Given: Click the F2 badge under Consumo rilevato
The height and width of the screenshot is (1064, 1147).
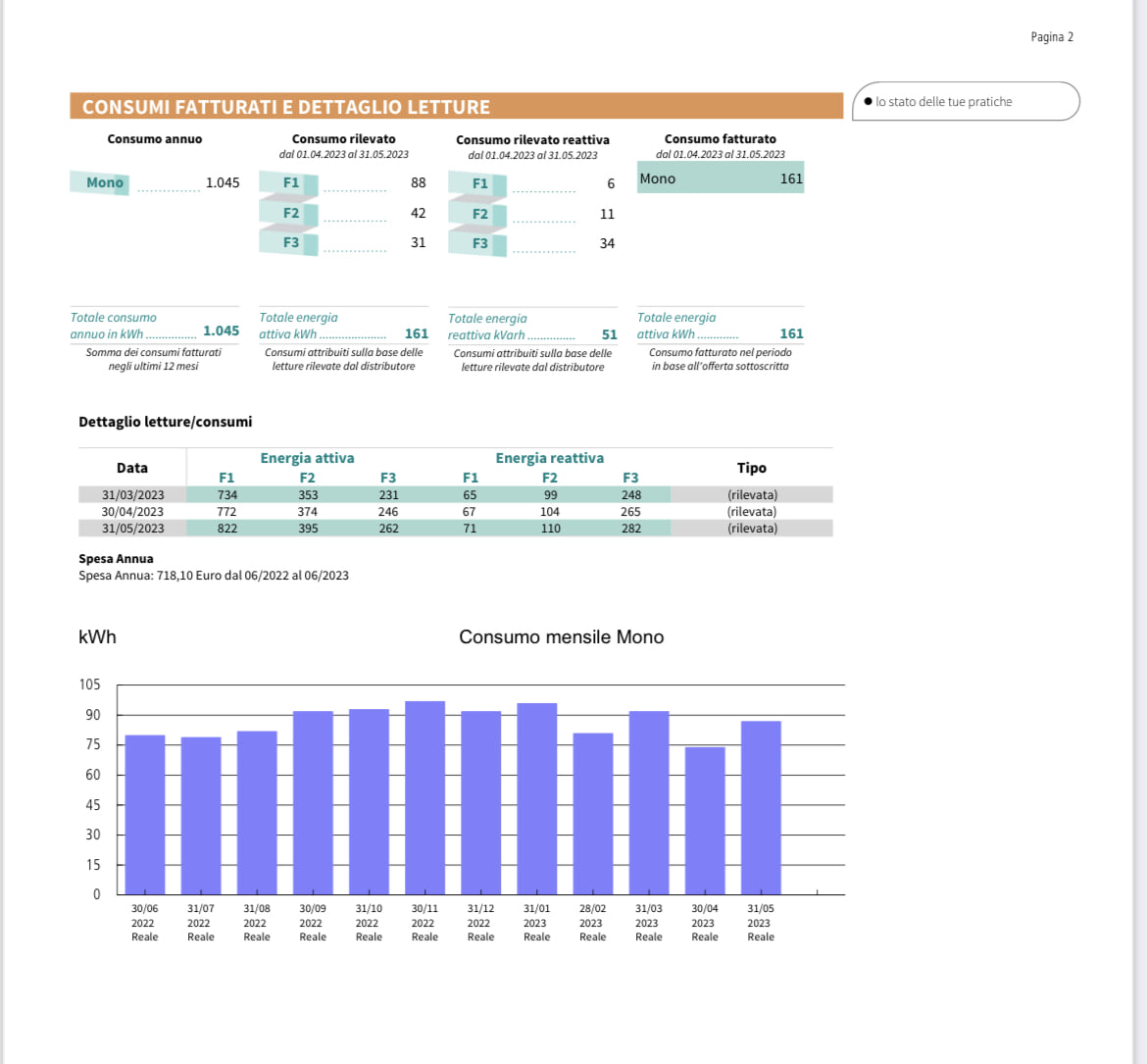Looking at the screenshot, I should click(x=289, y=213).
